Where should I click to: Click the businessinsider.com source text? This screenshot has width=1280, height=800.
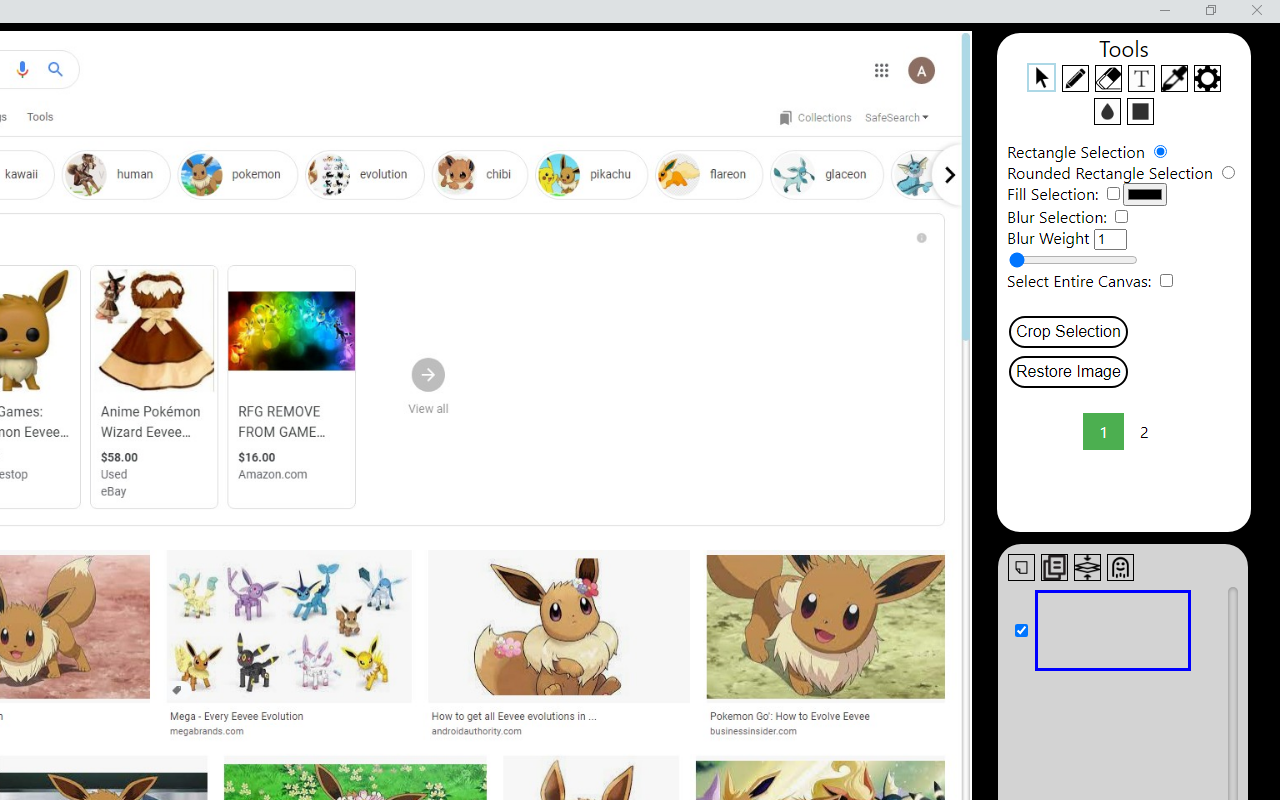click(x=753, y=731)
